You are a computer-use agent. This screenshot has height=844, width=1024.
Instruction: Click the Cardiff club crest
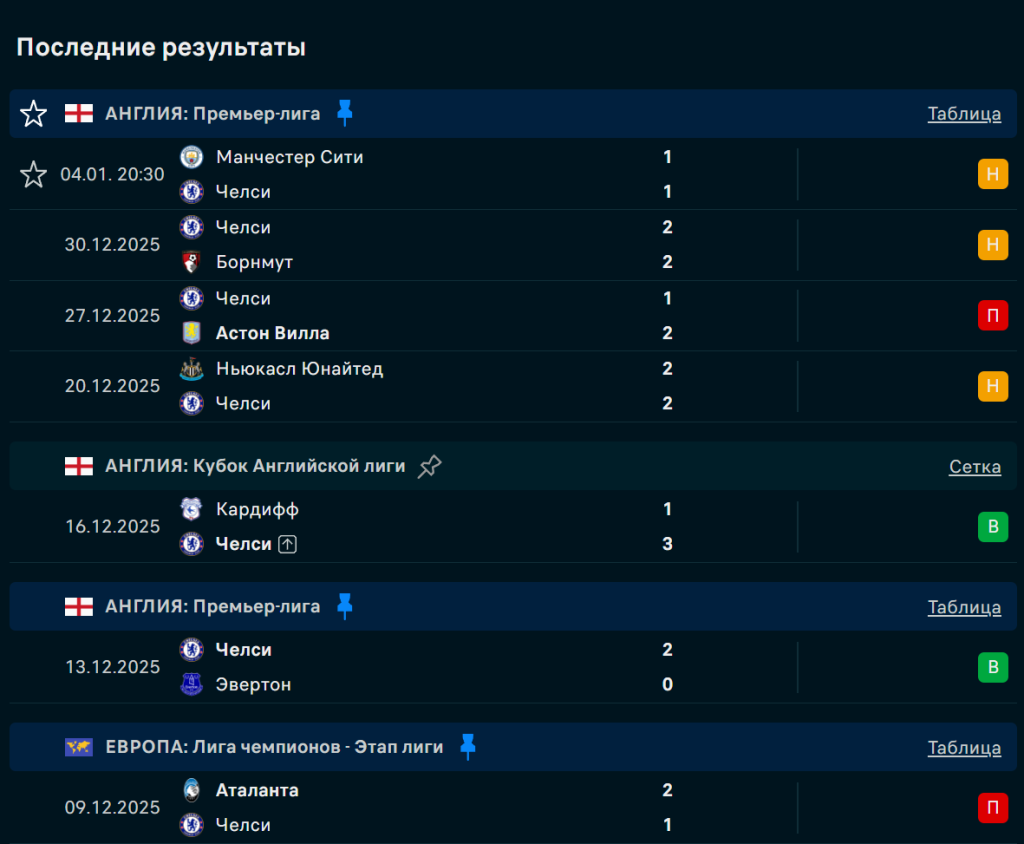coord(191,509)
